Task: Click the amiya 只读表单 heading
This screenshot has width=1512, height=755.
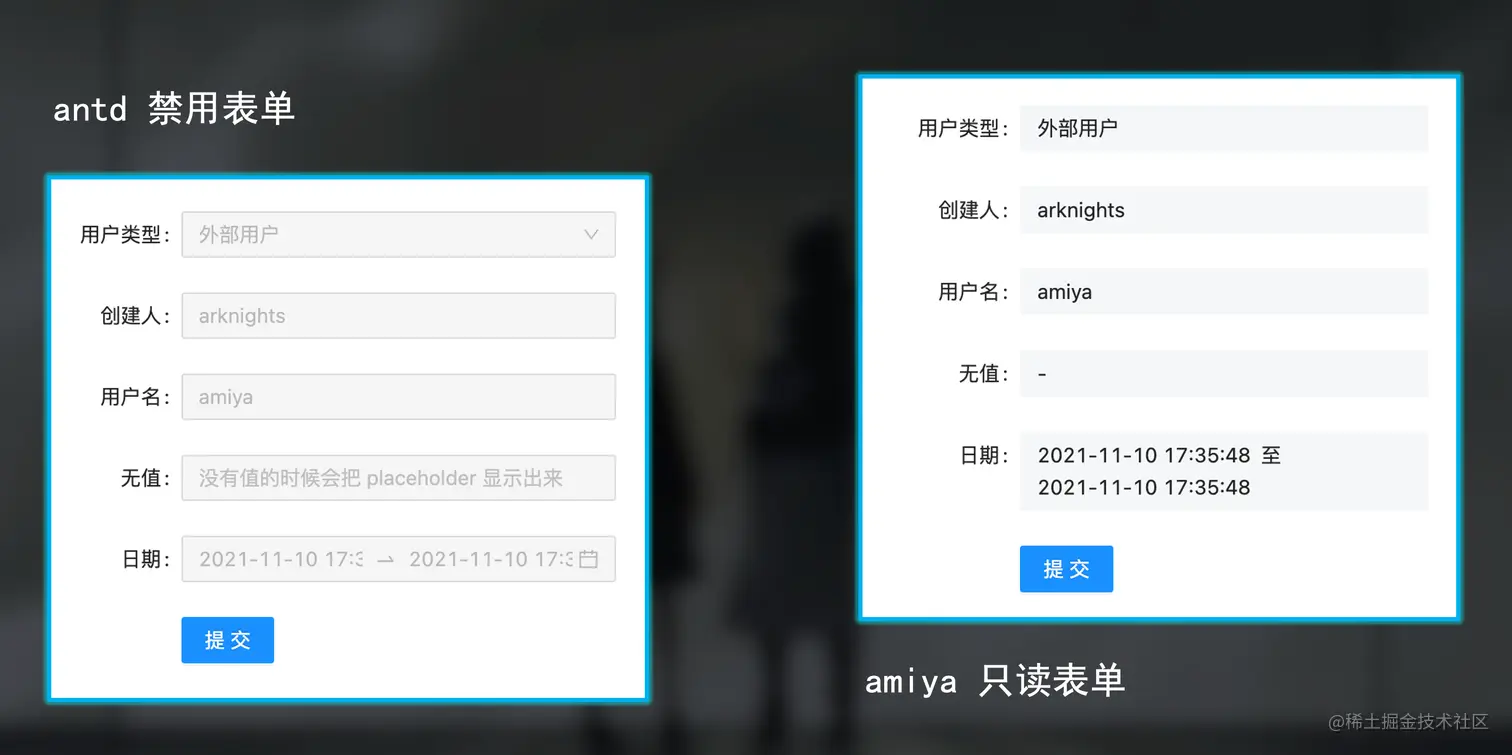Action: (x=995, y=681)
